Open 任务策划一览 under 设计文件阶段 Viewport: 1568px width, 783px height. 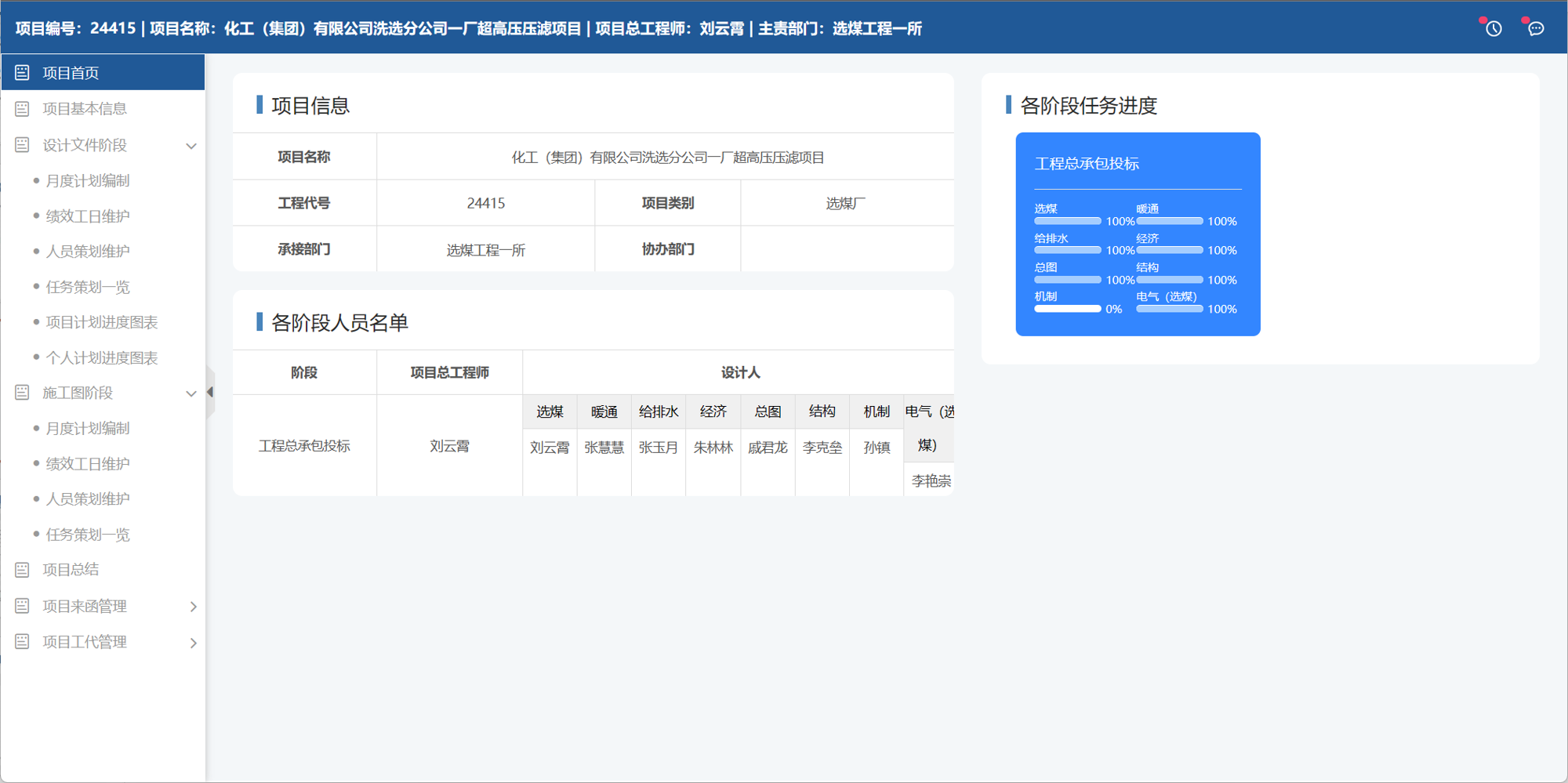coord(88,288)
